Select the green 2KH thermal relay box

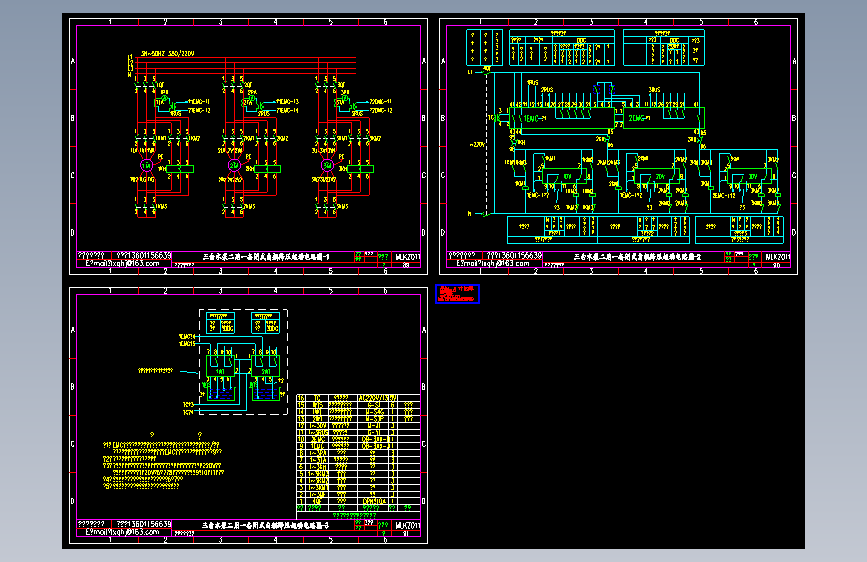pyautogui.click(x=267, y=169)
